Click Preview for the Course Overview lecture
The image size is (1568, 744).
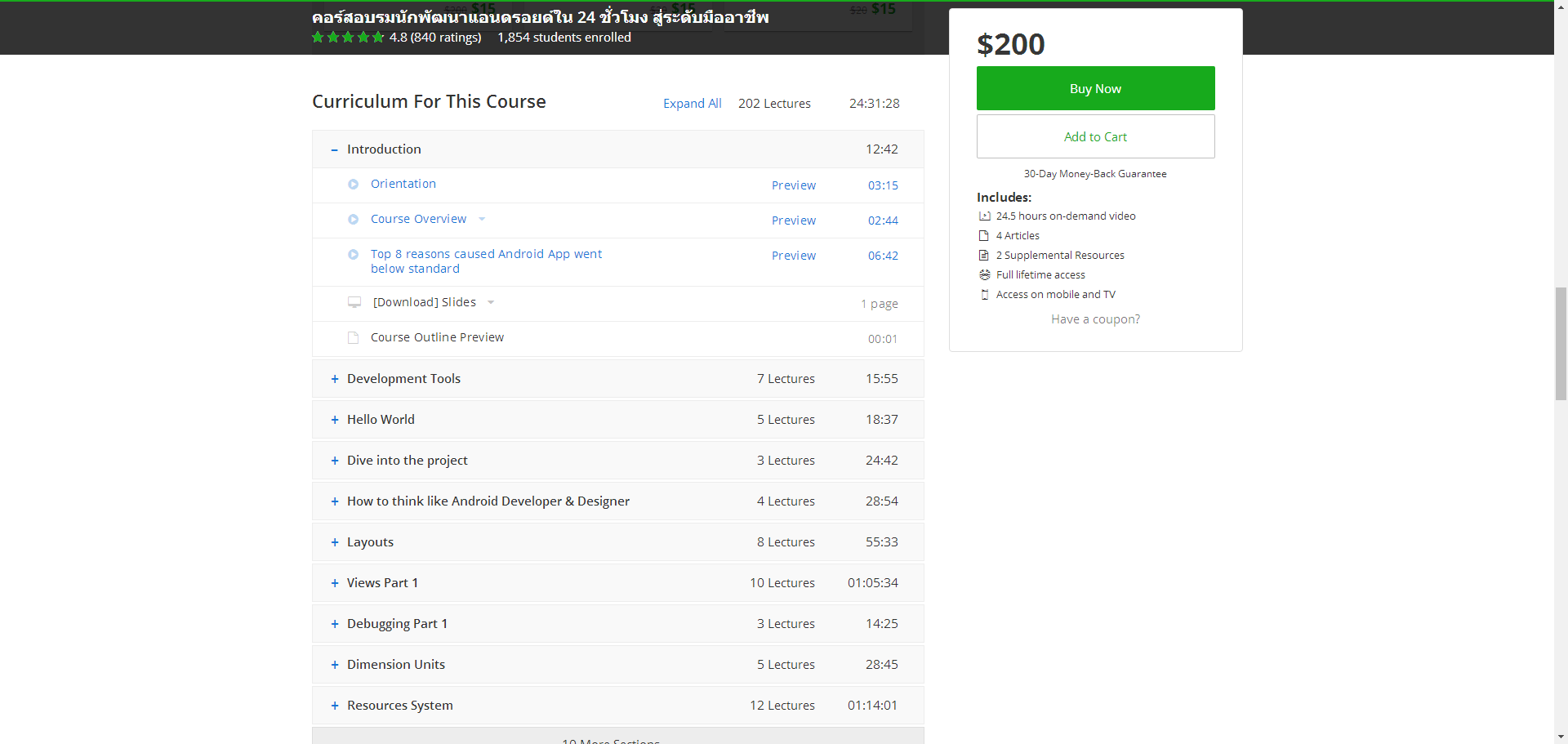[794, 221]
